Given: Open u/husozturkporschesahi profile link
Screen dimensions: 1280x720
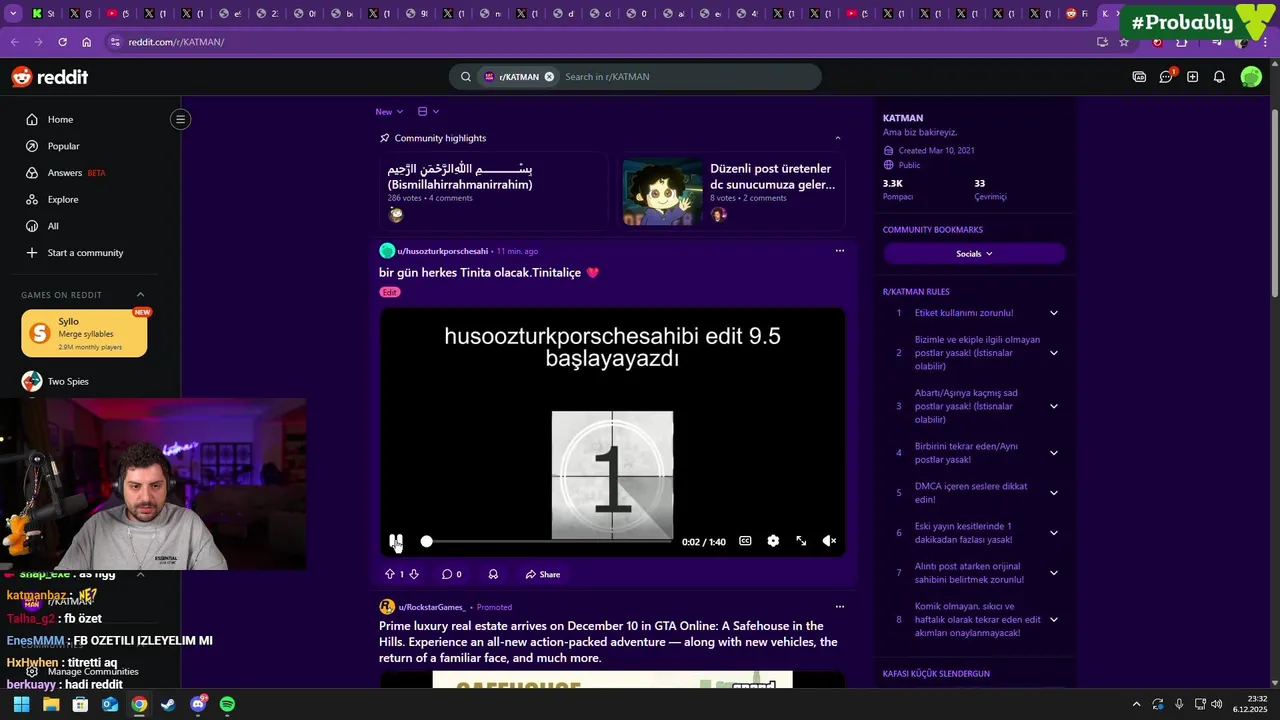Looking at the screenshot, I should (x=442, y=251).
